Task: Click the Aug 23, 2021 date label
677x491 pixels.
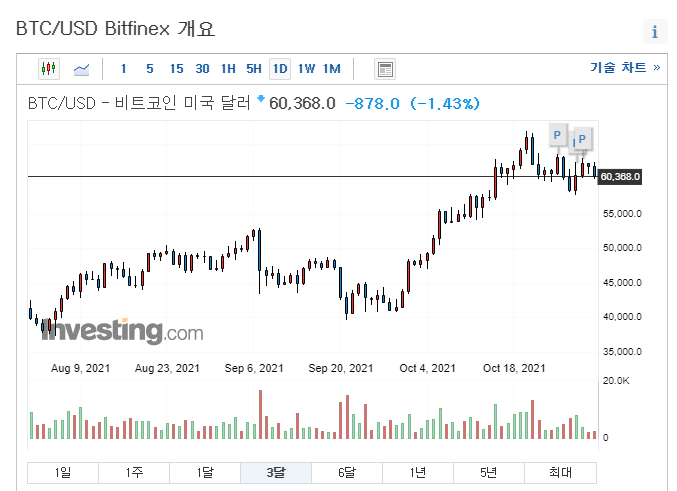Action: point(167,368)
